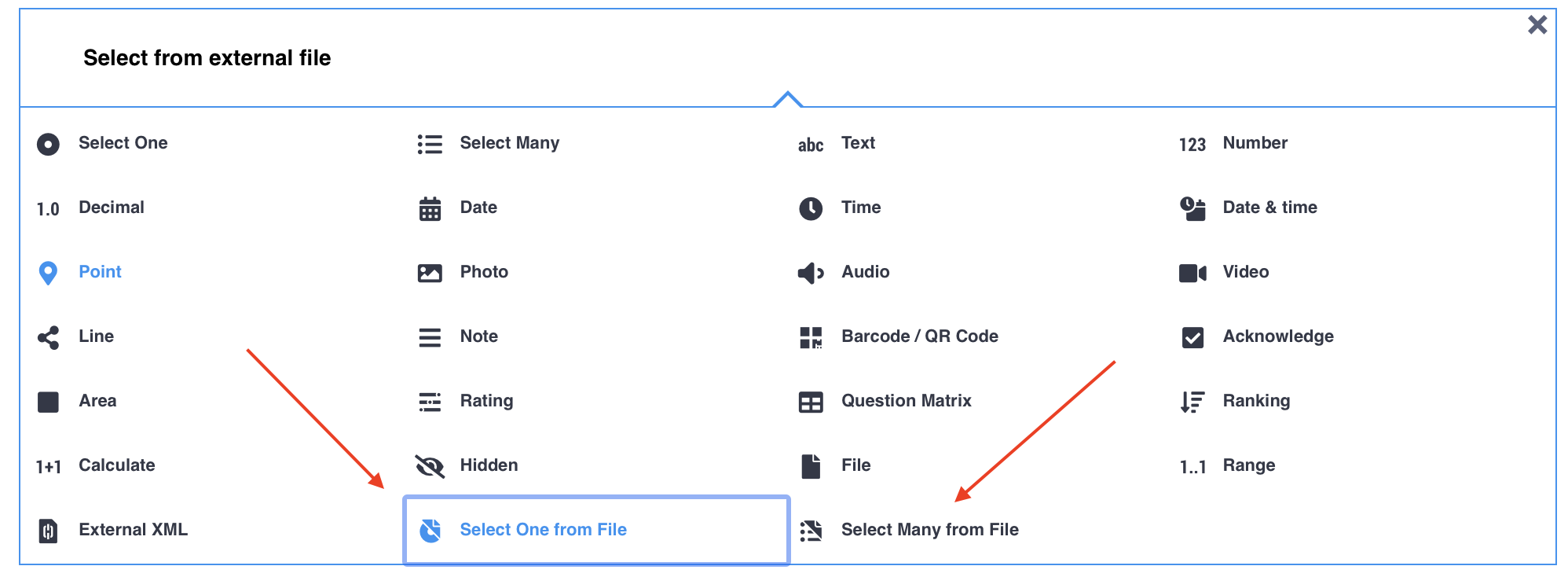This screenshot has height=577, width=1568.
Task: Click the Select One radio icon
Action: (48, 145)
